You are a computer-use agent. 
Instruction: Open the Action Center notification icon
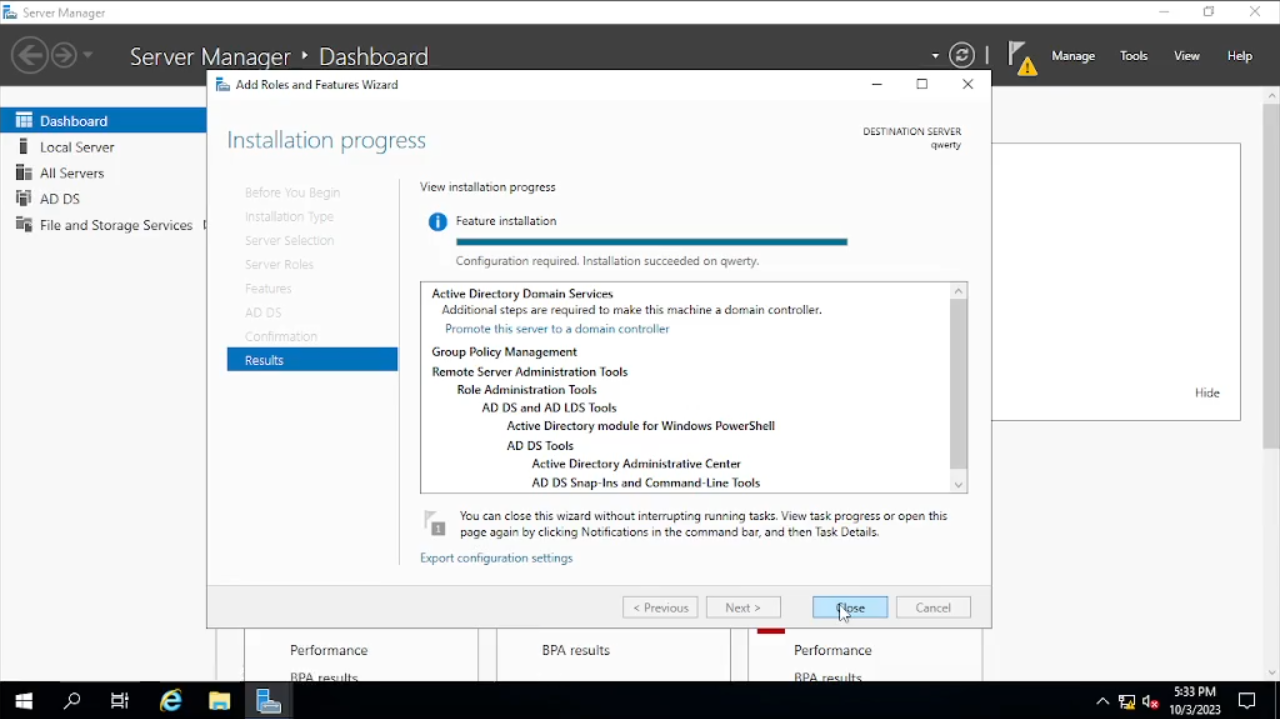[x=1247, y=701]
